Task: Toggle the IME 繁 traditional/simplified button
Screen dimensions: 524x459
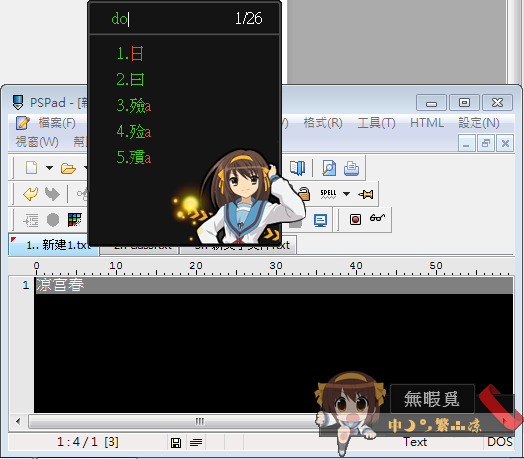Action: (442, 426)
